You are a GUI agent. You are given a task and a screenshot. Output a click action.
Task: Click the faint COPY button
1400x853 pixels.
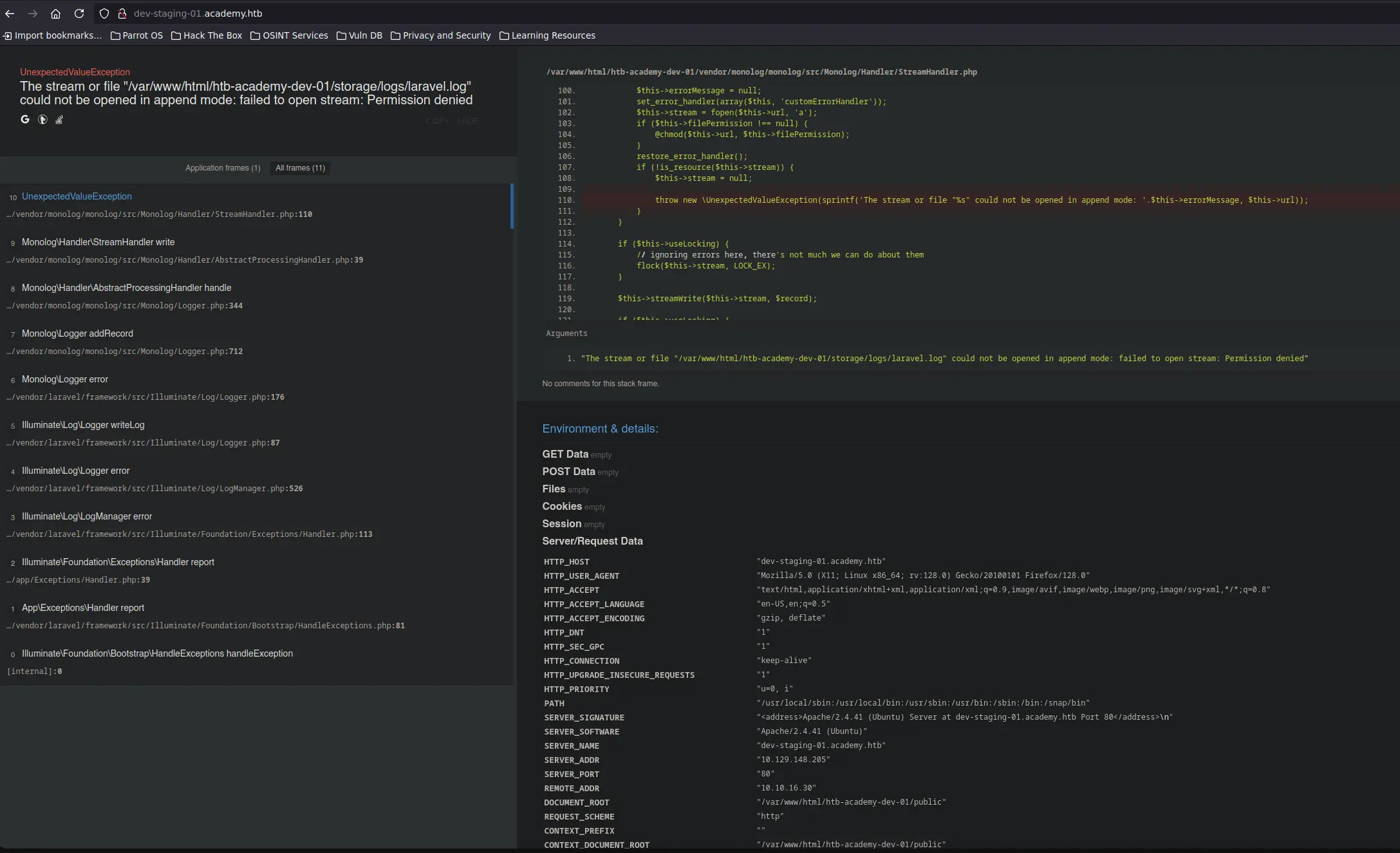437,121
